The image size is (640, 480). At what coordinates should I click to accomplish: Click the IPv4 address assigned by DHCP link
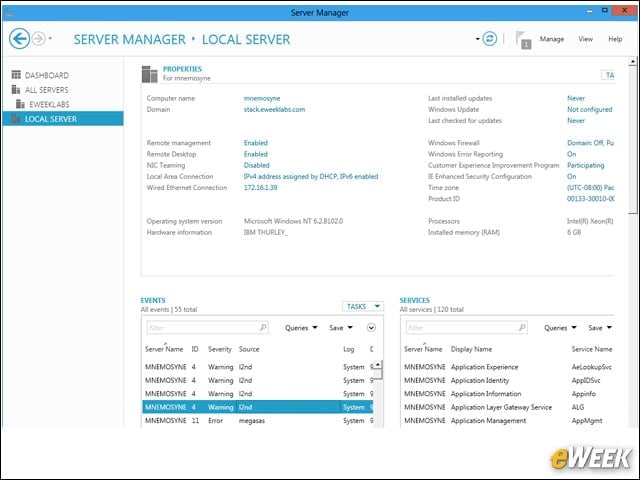[311, 176]
